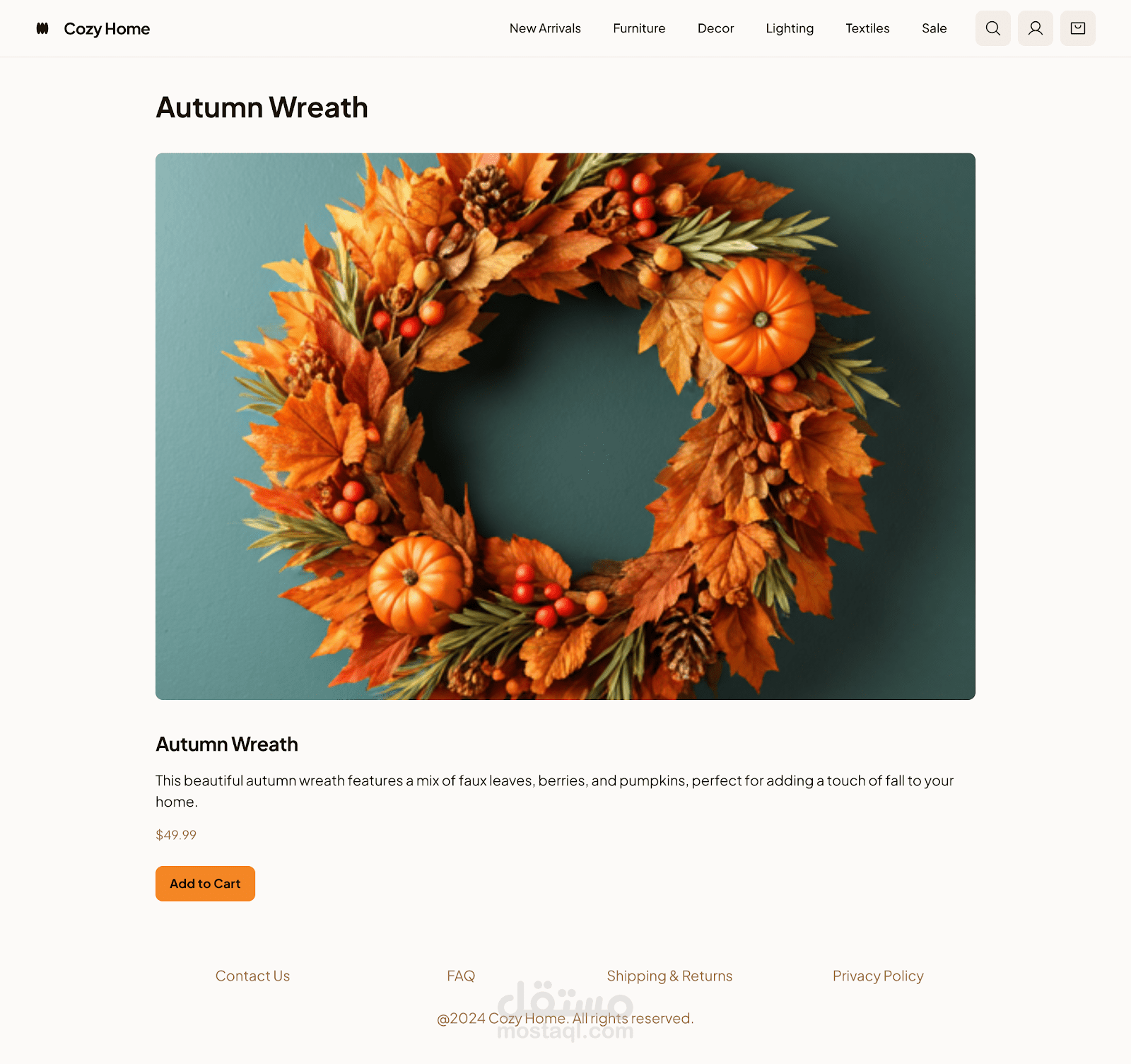View Shipping & Returns information
The width and height of the screenshot is (1131, 1064).
coord(669,976)
